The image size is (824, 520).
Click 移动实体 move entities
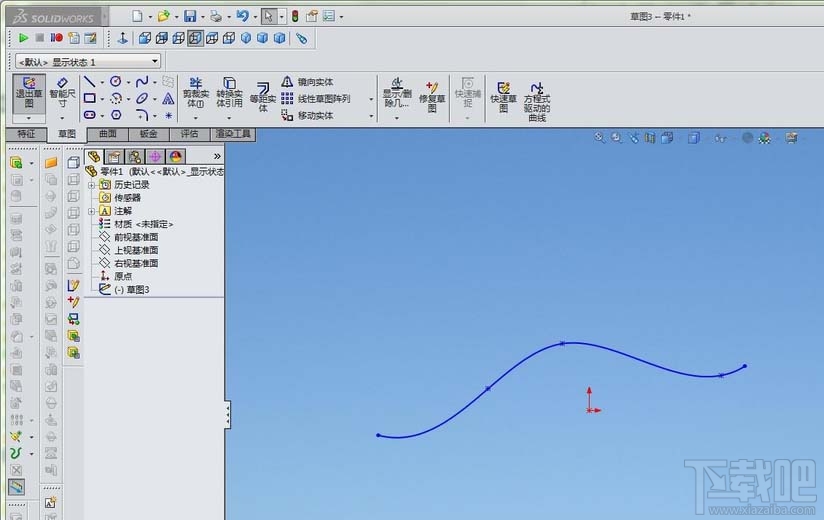pos(307,115)
